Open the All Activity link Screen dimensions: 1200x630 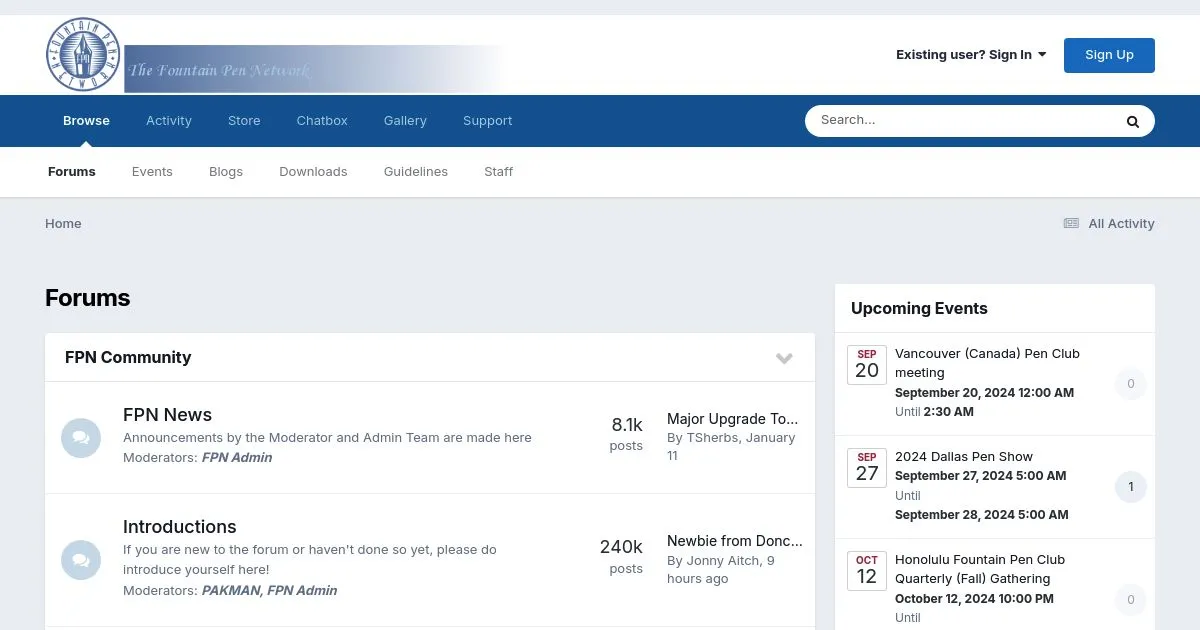[1109, 224]
